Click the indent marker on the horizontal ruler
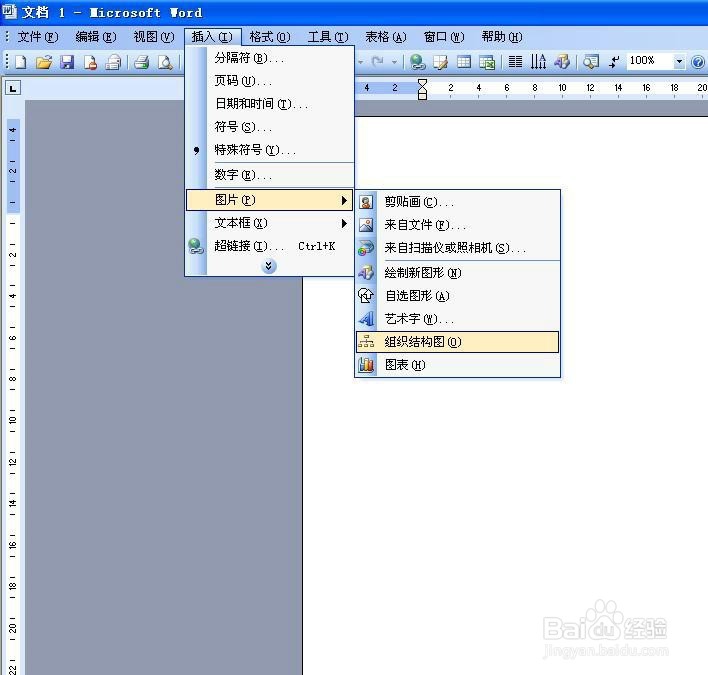This screenshot has width=708, height=675. tap(422, 89)
